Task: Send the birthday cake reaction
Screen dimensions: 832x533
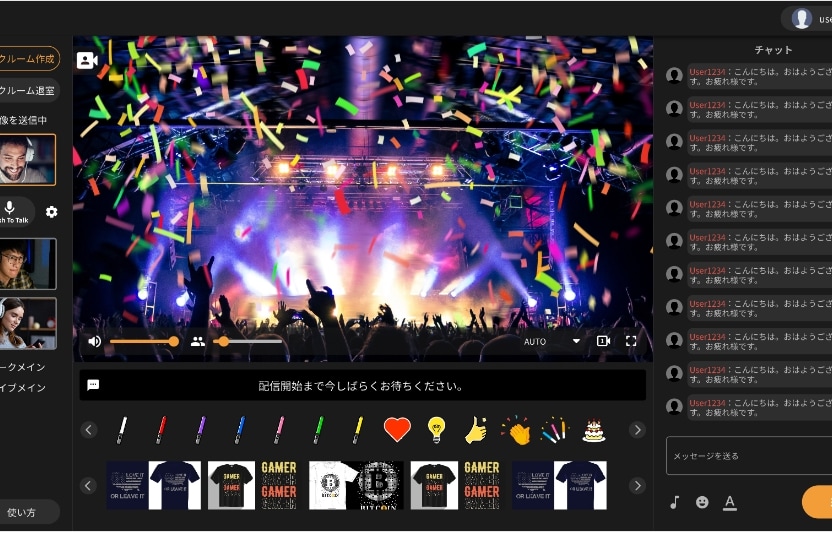Action: 594,431
